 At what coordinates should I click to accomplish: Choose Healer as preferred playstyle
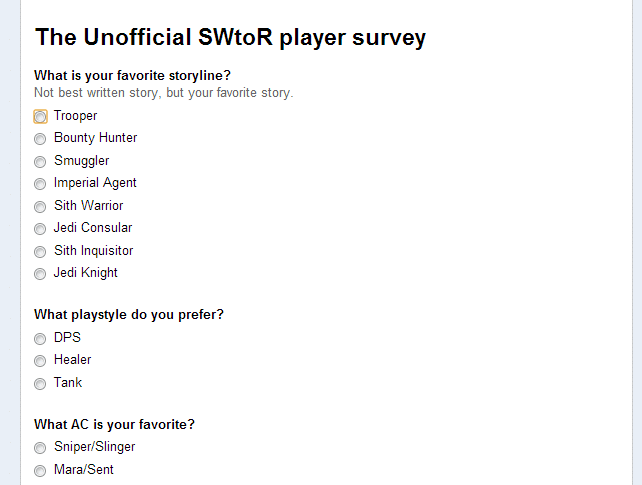coord(40,361)
